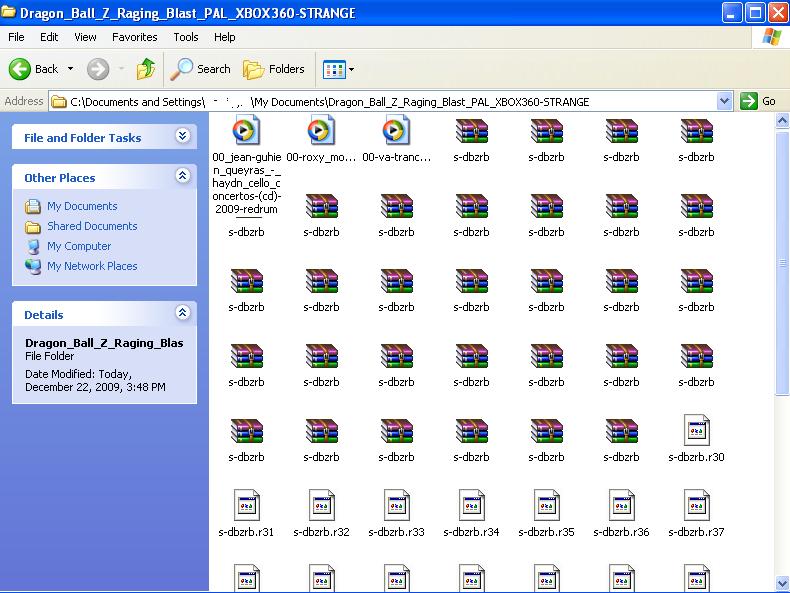Toggle the Folders pane button
This screenshot has height=593, width=790.
274,69
